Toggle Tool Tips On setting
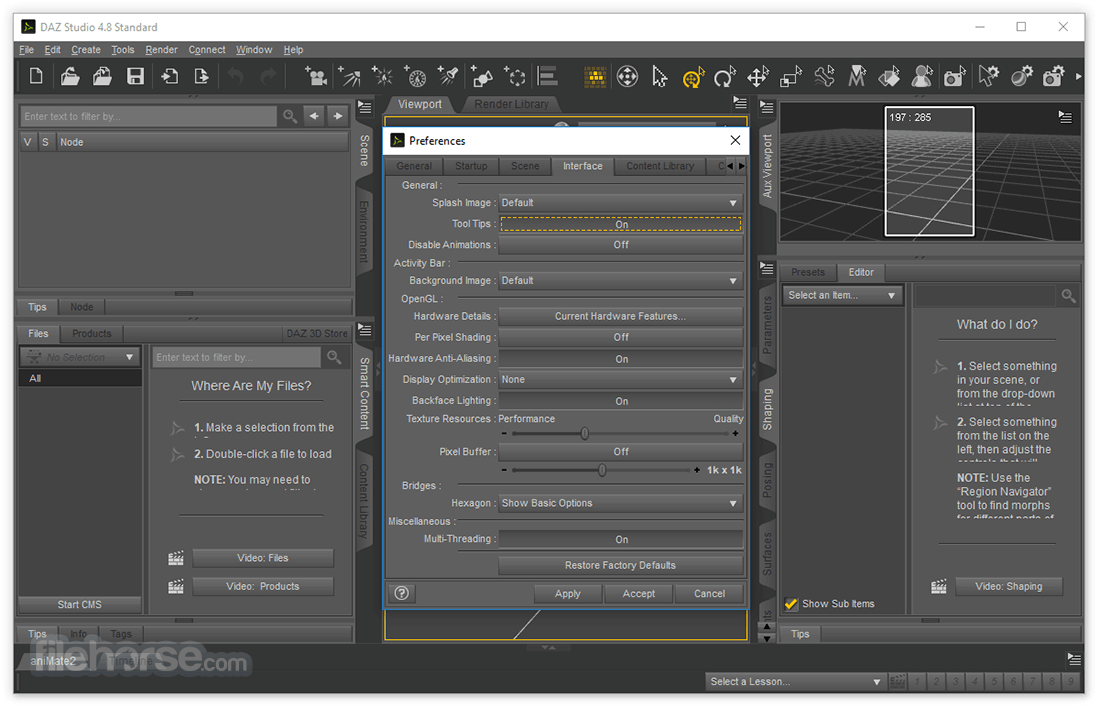 coord(621,224)
